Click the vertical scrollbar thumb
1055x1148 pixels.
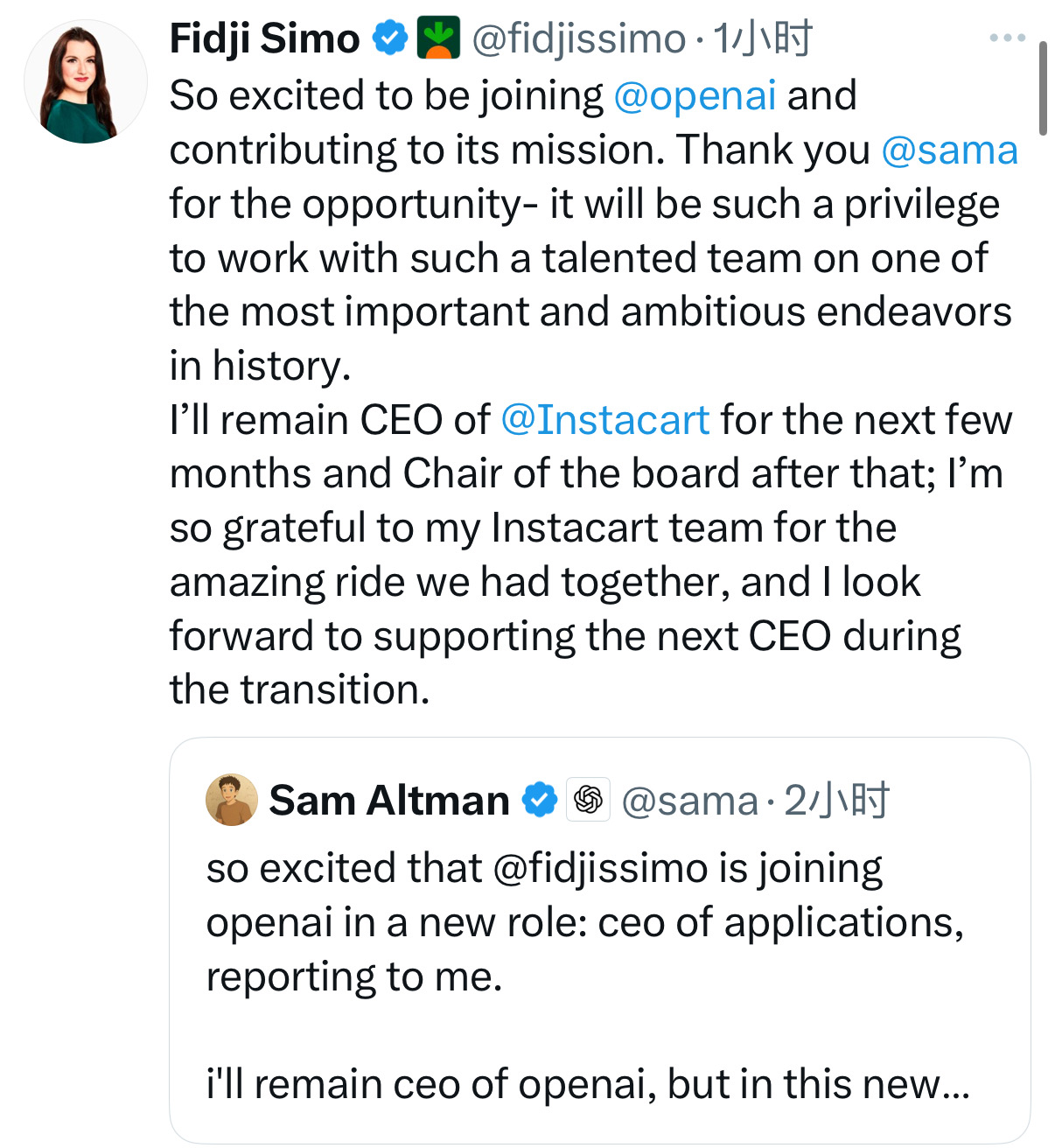tap(1042, 87)
